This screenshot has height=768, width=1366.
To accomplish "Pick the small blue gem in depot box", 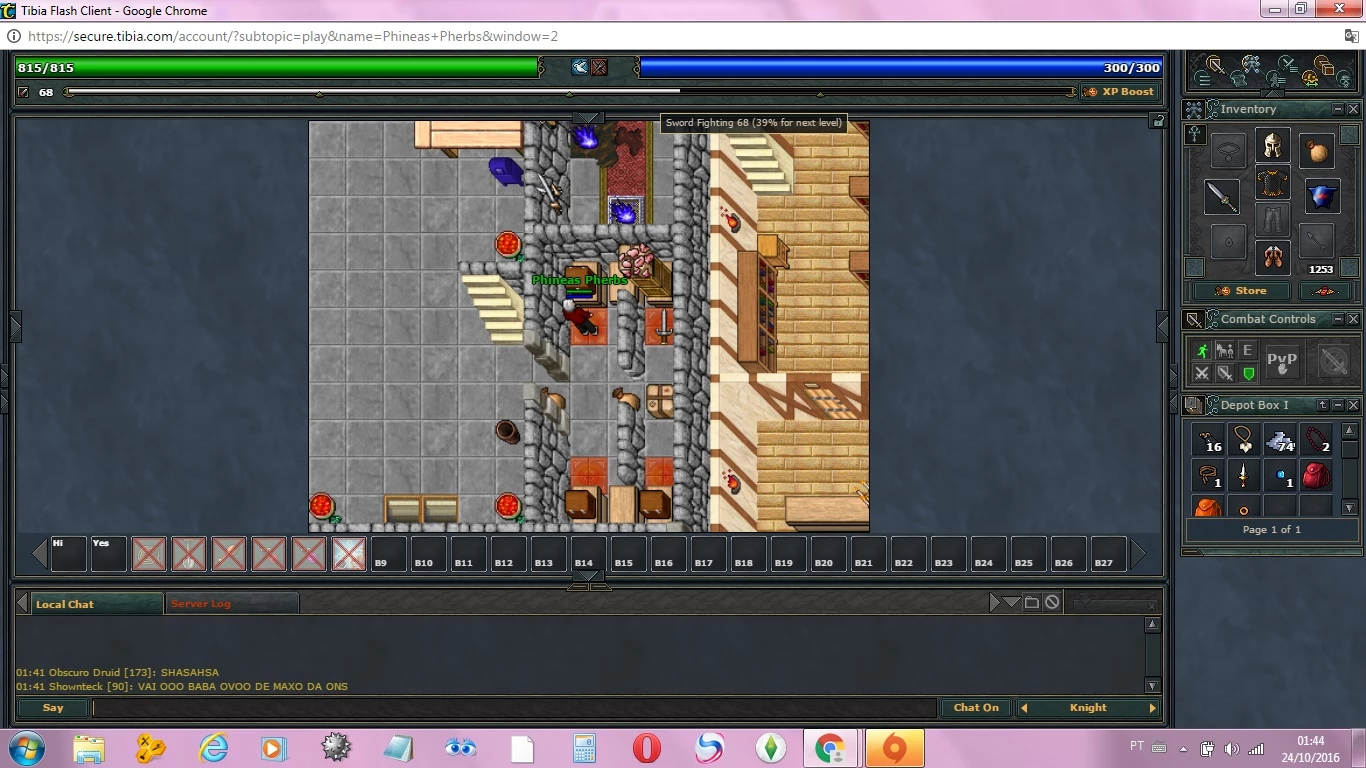I will coord(1280,475).
